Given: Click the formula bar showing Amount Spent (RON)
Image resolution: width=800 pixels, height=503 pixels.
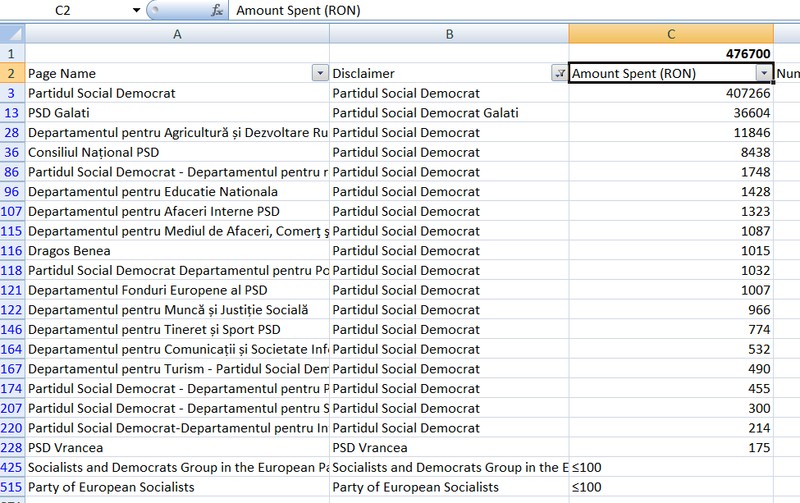Looking at the screenshot, I should point(514,10).
